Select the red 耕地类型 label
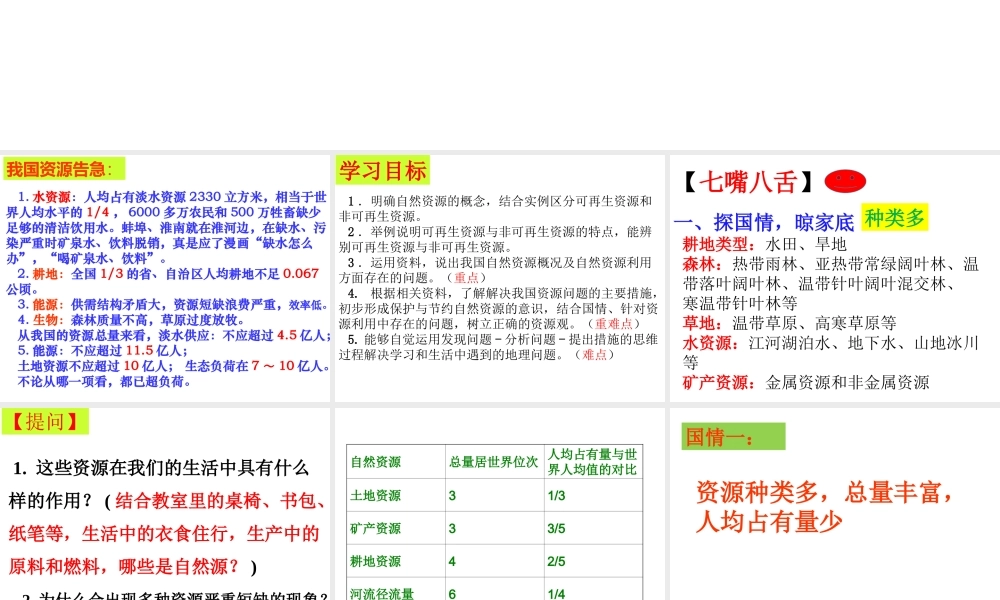The image size is (1000, 600). point(718,244)
